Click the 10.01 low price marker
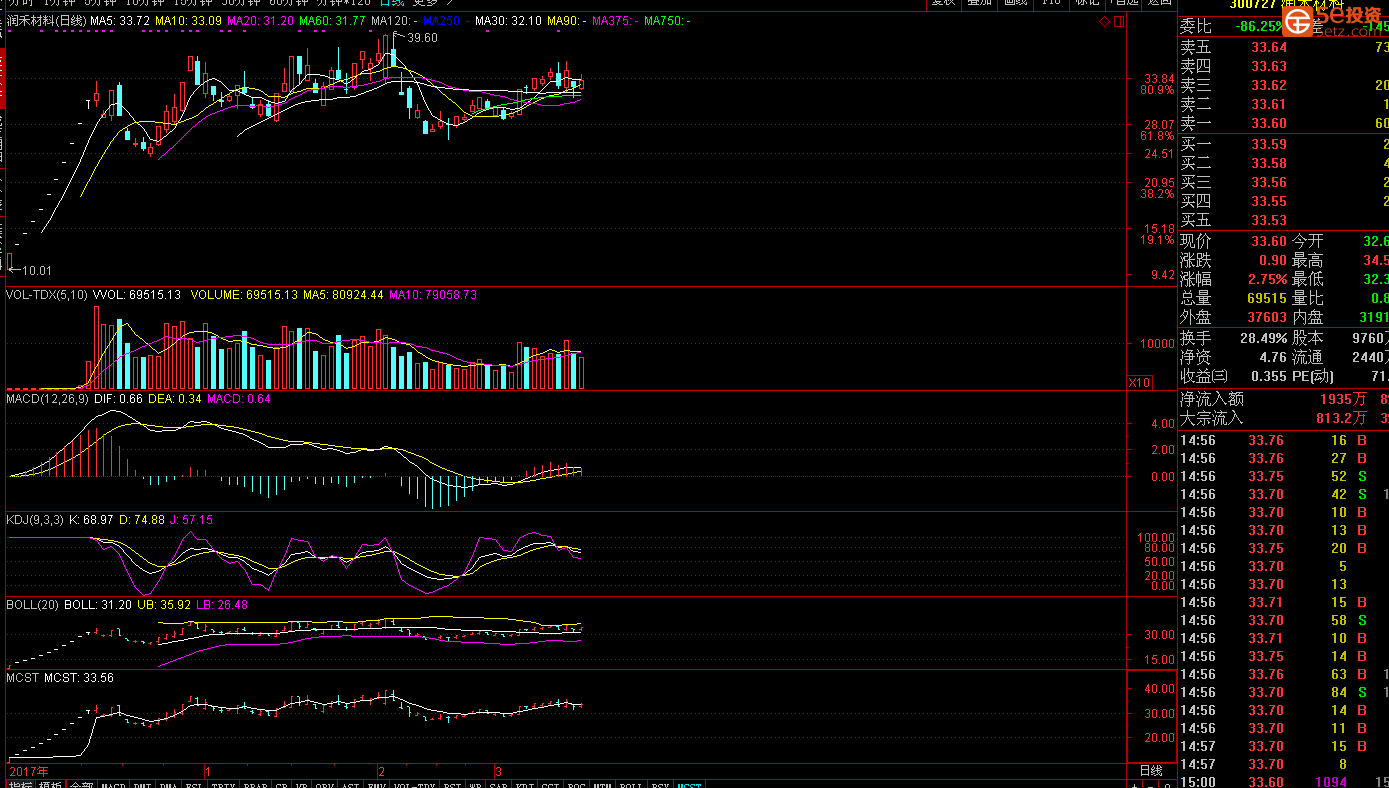The width and height of the screenshot is (1389, 788). click(x=37, y=270)
